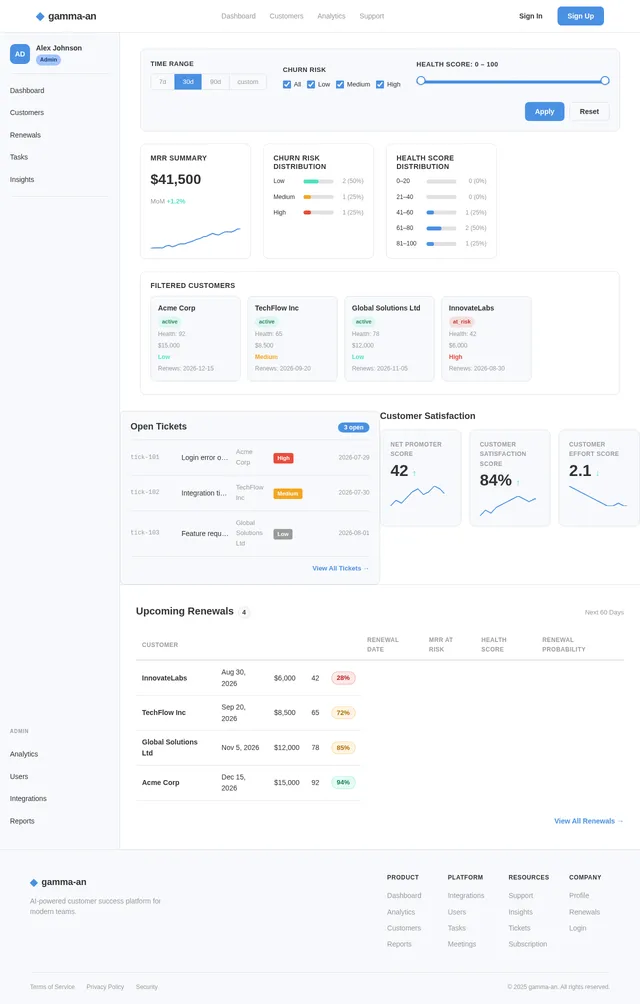Click the Renewal Probability column header

(564, 644)
